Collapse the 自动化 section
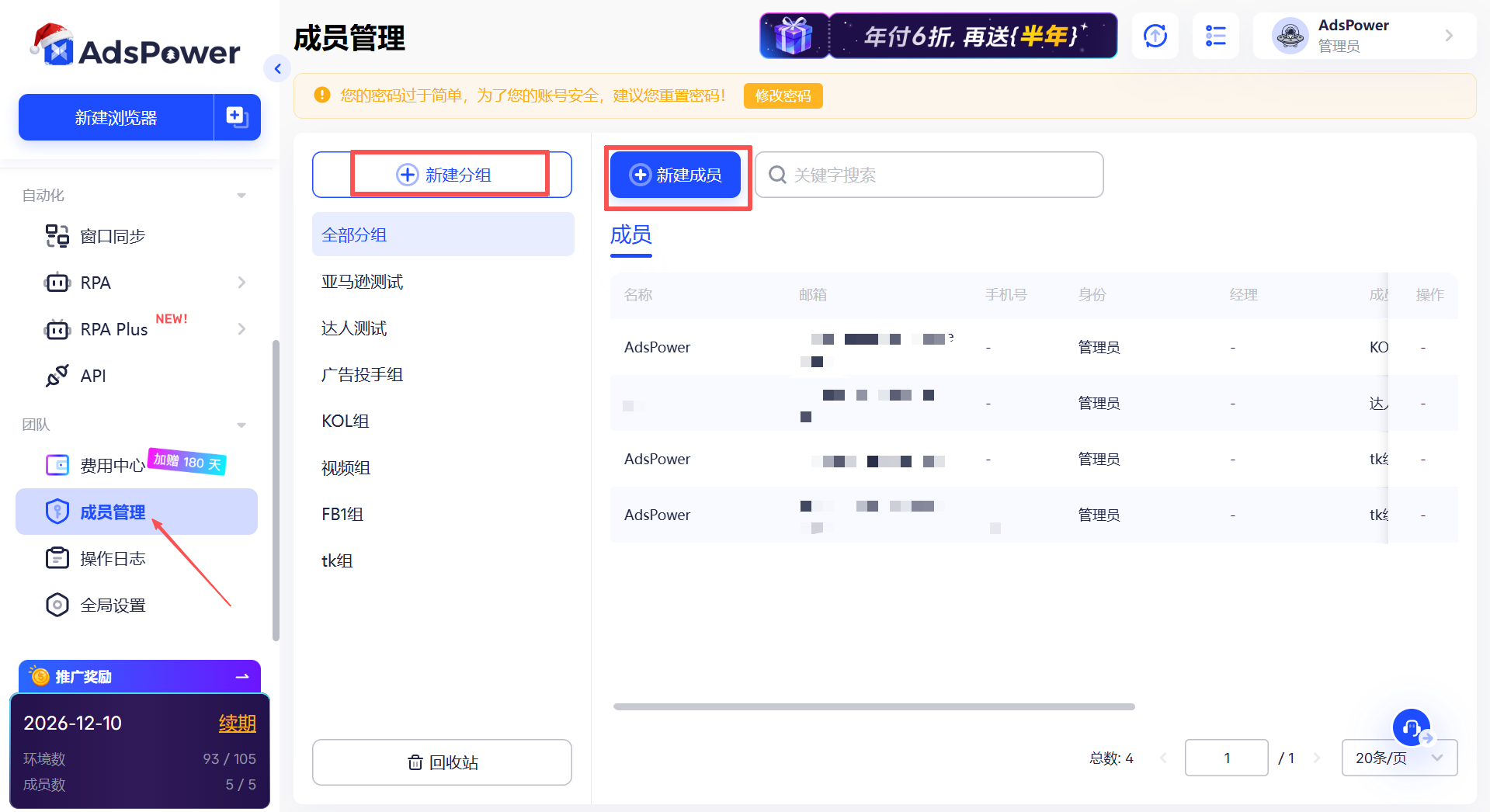 coord(241,195)
